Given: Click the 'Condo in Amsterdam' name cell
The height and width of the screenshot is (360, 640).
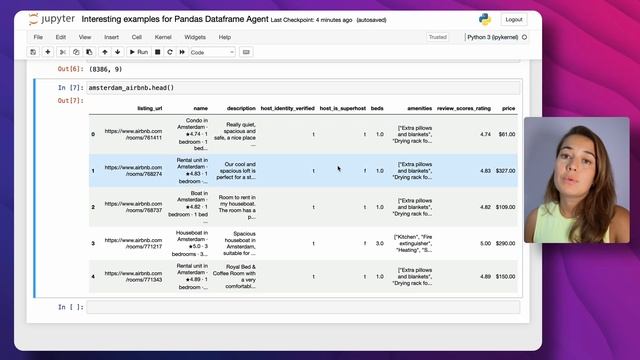Looking at the screenshot, I should point(193,134).
